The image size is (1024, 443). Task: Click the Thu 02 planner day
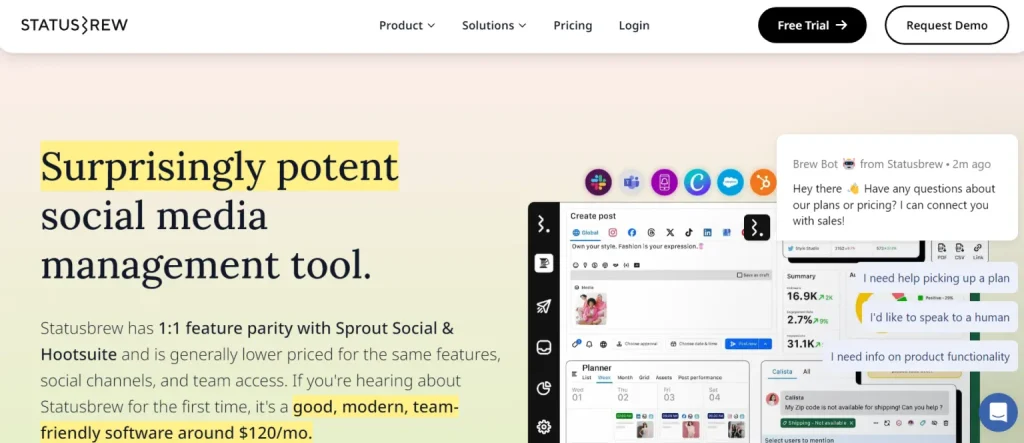tap(623, 393)
